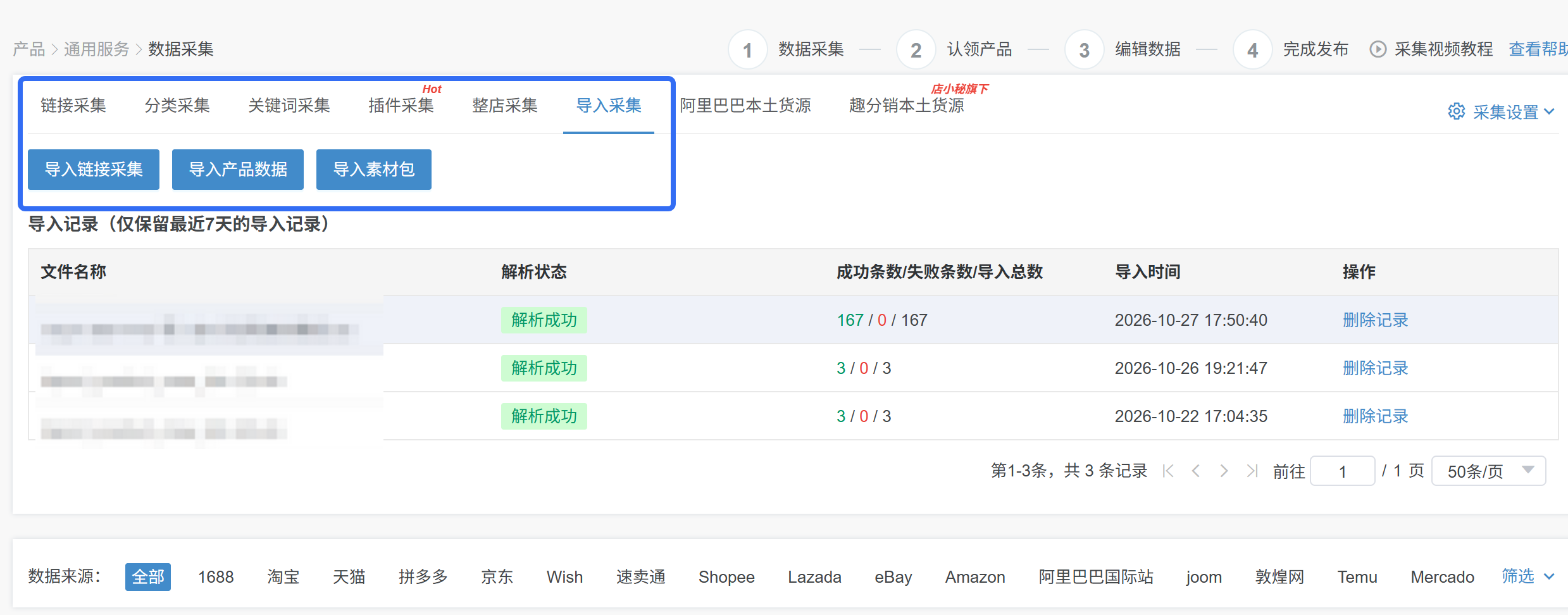Go to first page pagination icon
1568x615 pixels.
click(1168, 471)
